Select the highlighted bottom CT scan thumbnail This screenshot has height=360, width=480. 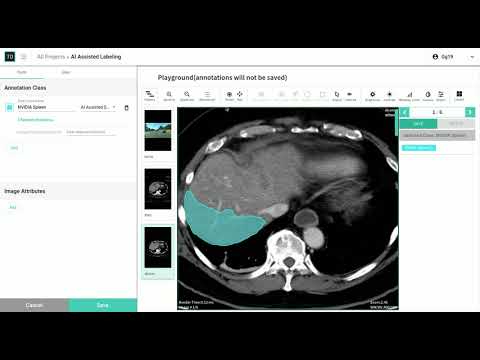pyautogui.click(x=158, y=247)
